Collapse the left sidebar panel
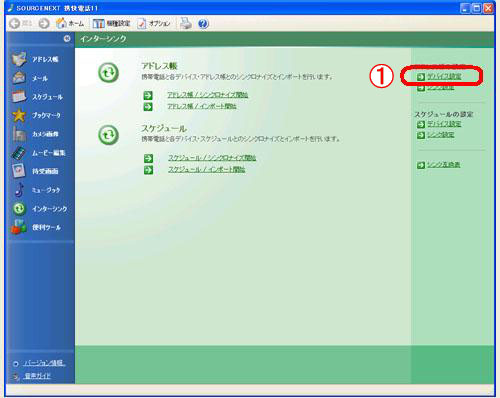Image resolution: width=500 pixels, height=398 pixels. point(67,38)
